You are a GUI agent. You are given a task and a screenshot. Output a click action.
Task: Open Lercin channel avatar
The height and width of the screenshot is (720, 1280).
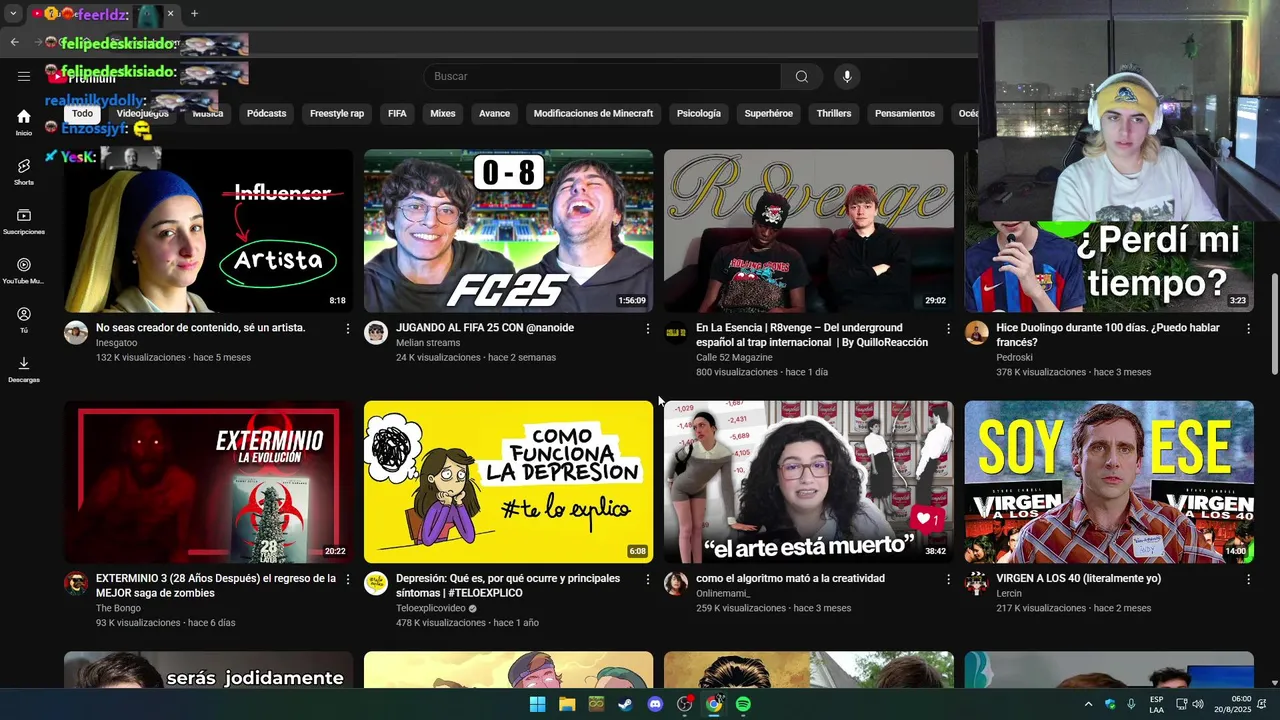(976, 584)
